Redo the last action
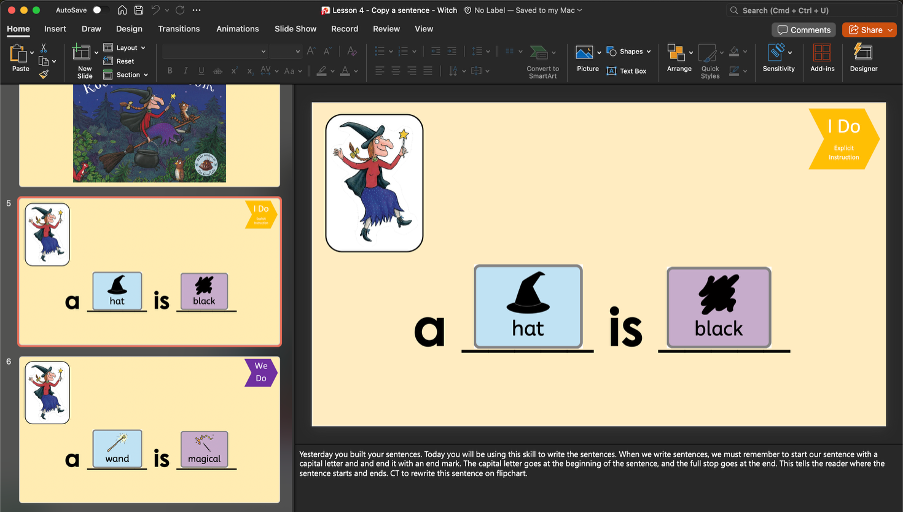The height and width of the screenshot is (512, 904). coord(180,10)
